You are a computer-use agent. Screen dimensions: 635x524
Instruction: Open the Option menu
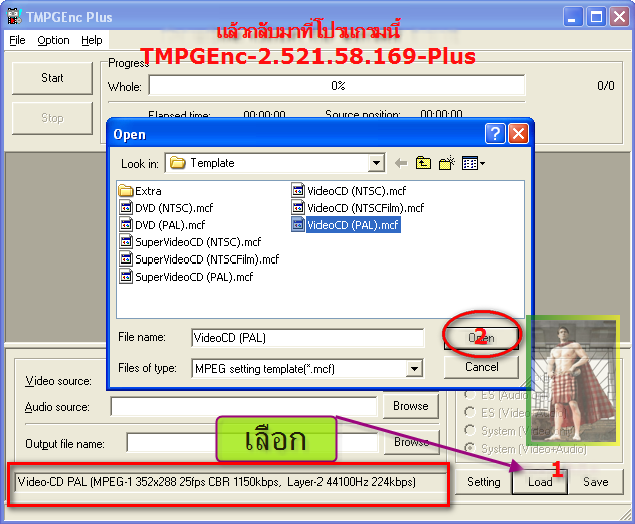(x=53, y=40)
